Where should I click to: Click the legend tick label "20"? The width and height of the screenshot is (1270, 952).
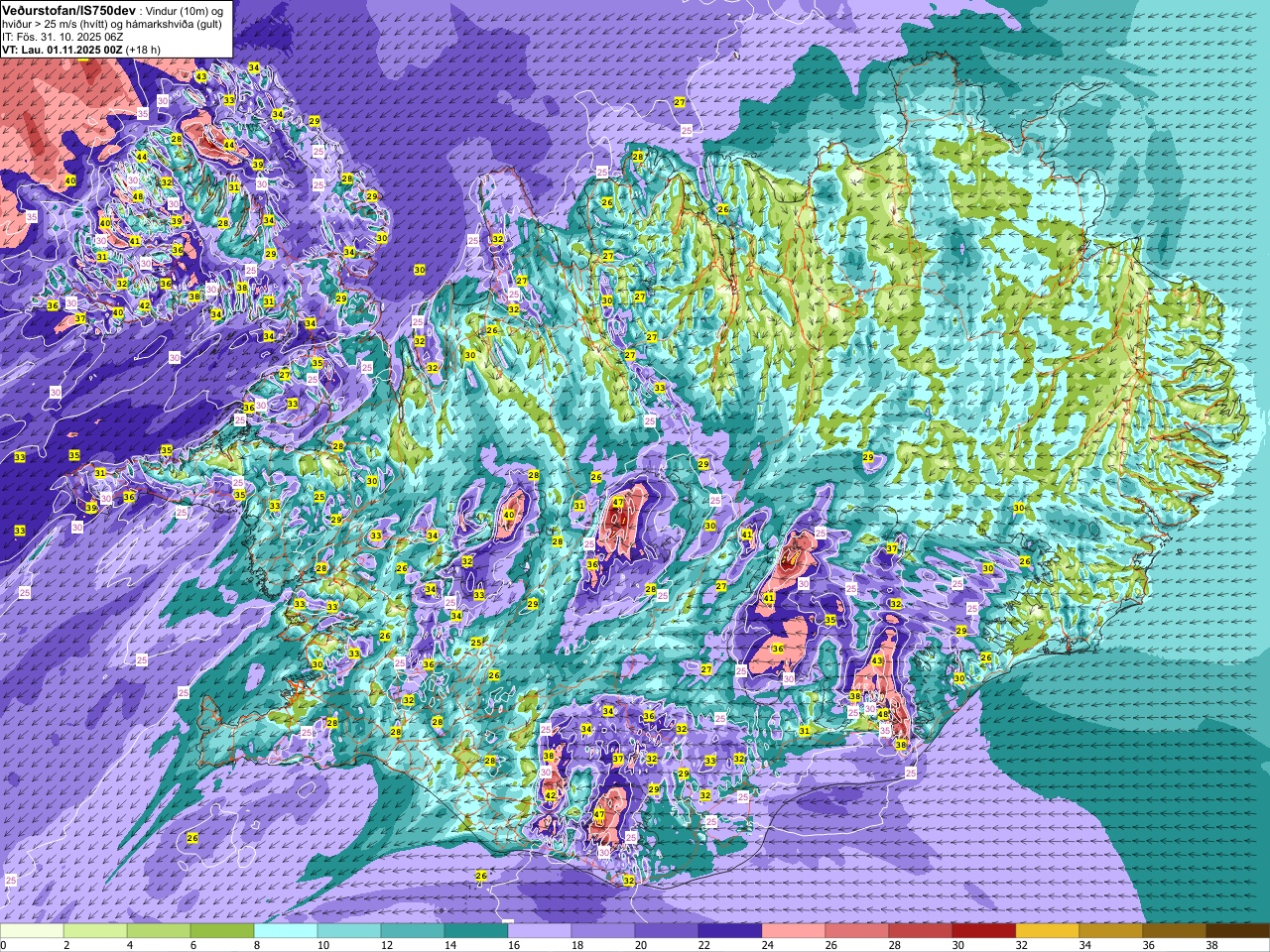click(x=641, y=945)
